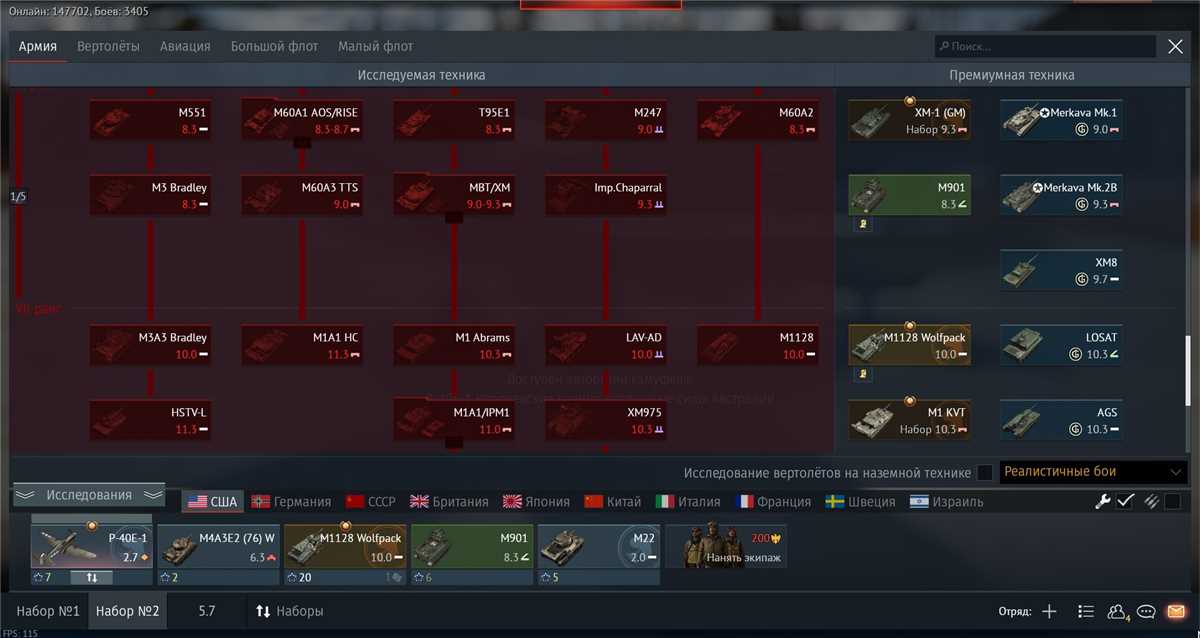
Task: Switch to the Армия tab
Action: pos(38,46)
